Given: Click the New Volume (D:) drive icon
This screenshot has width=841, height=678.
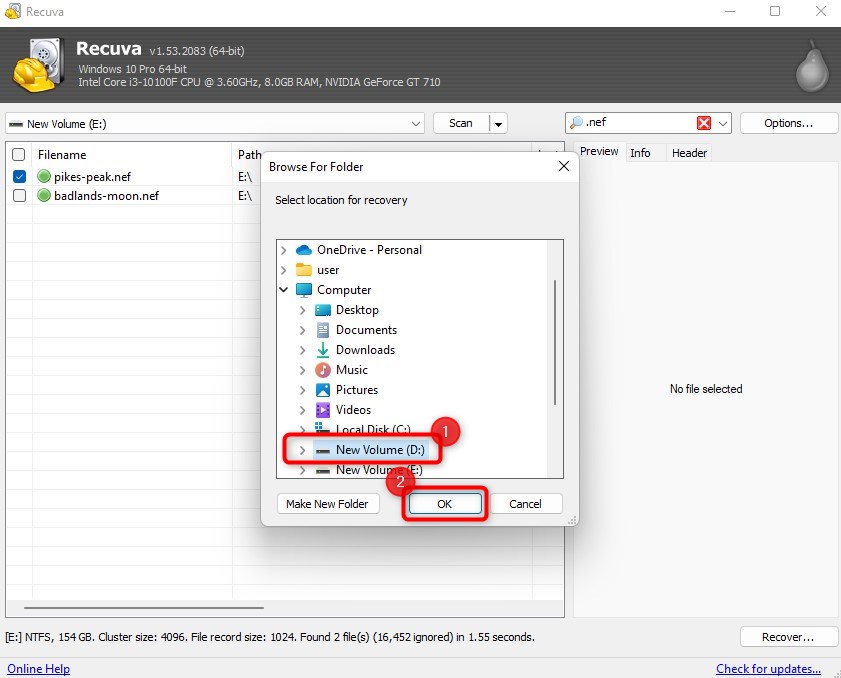Looking at the screenshot, I should 322,451.
